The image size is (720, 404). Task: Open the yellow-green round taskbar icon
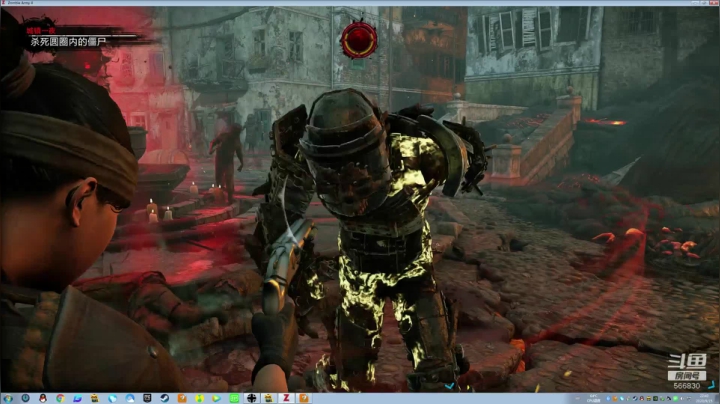(x=199, y=398)
